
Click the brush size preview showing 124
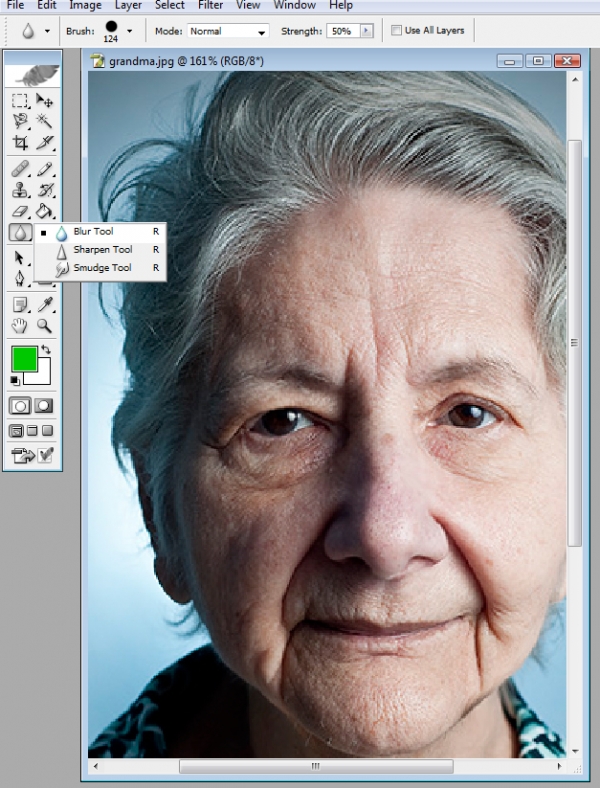click(111, 31)
